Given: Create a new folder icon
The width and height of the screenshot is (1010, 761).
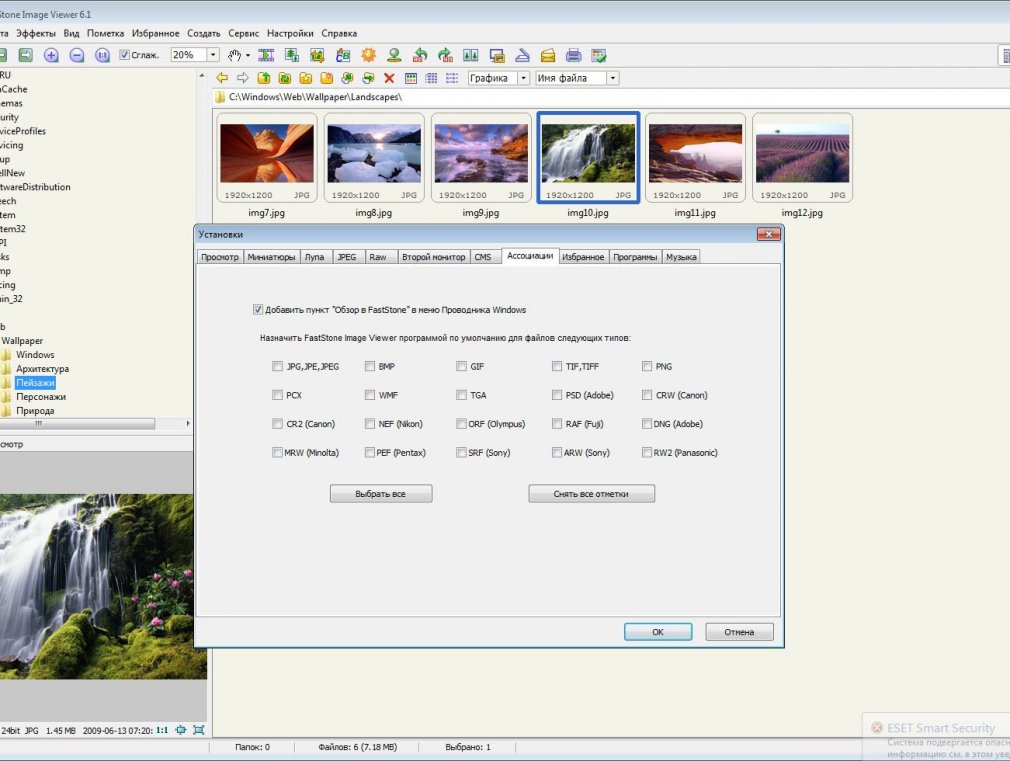Looking at the screenshot, I should [x=327, y=78].
